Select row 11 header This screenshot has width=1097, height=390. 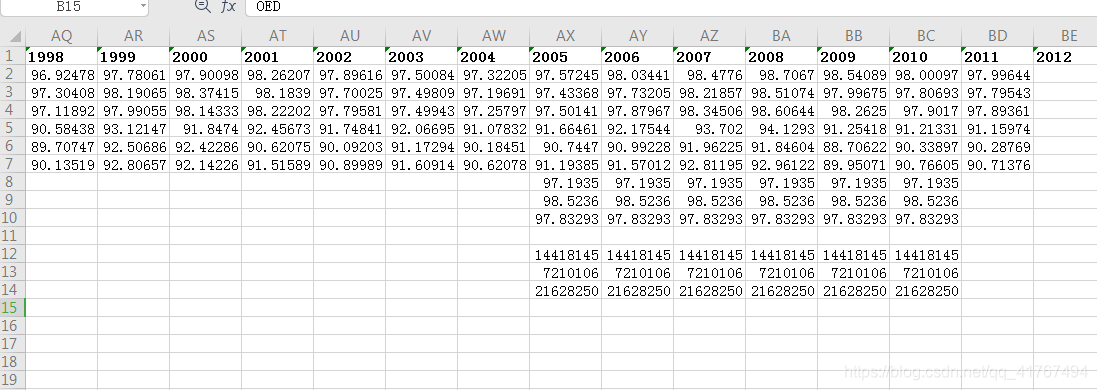[x=13, y=236]
